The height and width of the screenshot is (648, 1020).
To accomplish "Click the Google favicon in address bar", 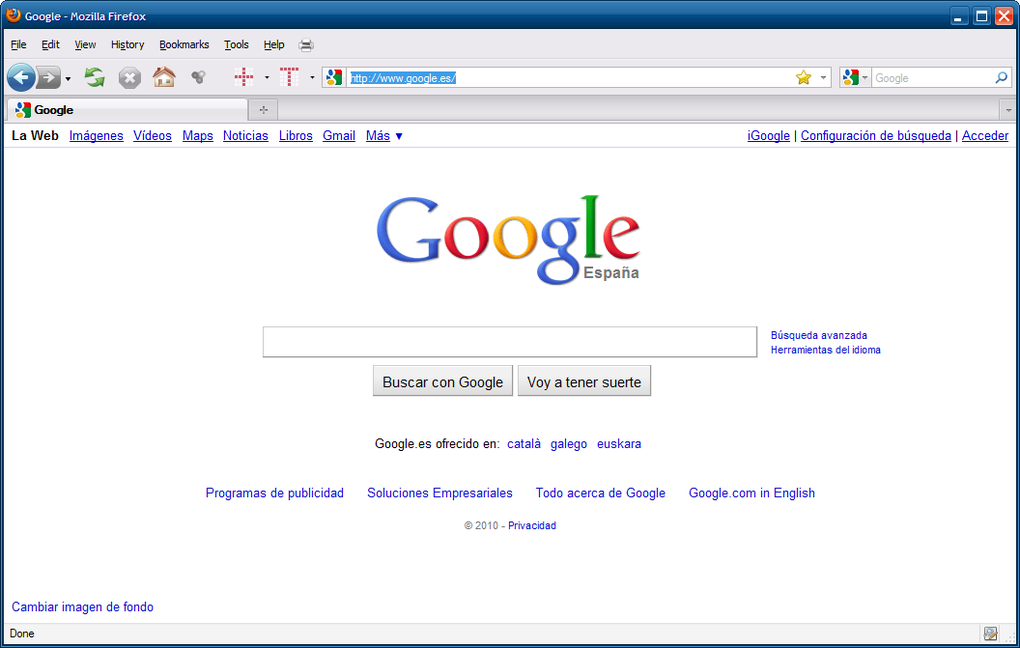I will pos(334,77).
